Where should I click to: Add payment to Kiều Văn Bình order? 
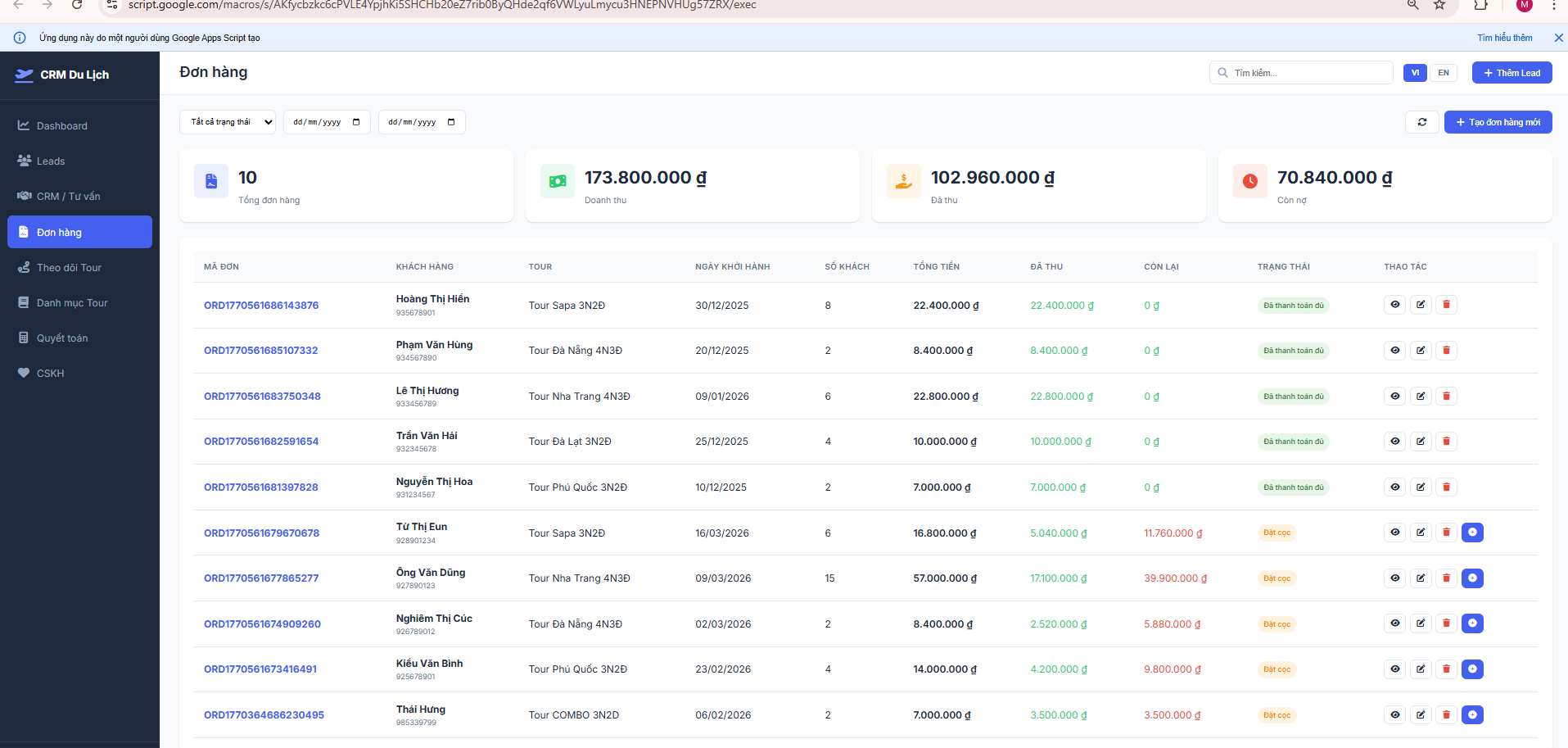(1472, 669)
